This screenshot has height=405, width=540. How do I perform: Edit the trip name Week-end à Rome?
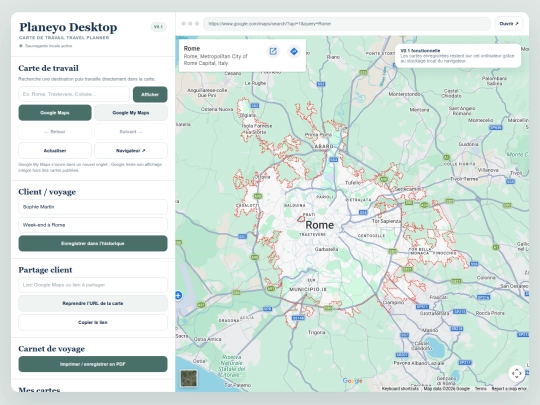pos(93,225)
